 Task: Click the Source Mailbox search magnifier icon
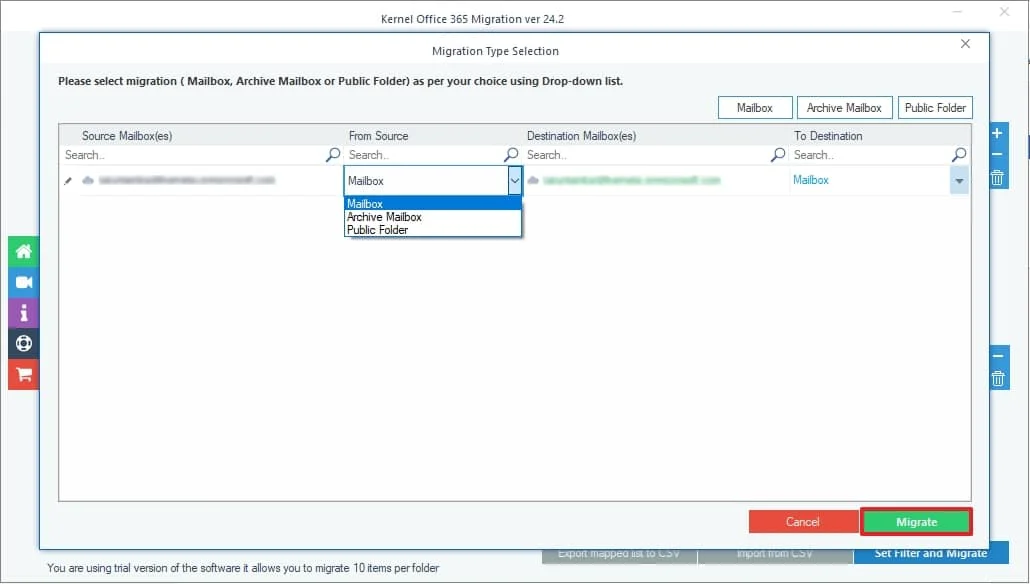(333, 155)
